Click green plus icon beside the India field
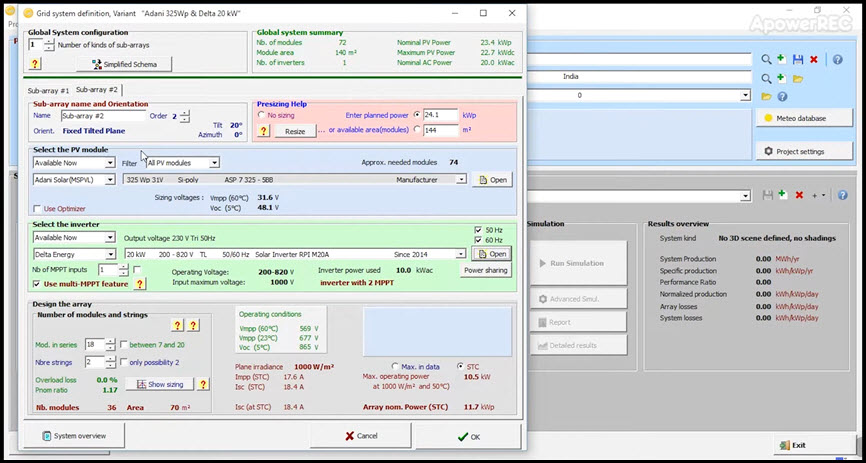The image size is (866, 463). (x=781, y=78)
